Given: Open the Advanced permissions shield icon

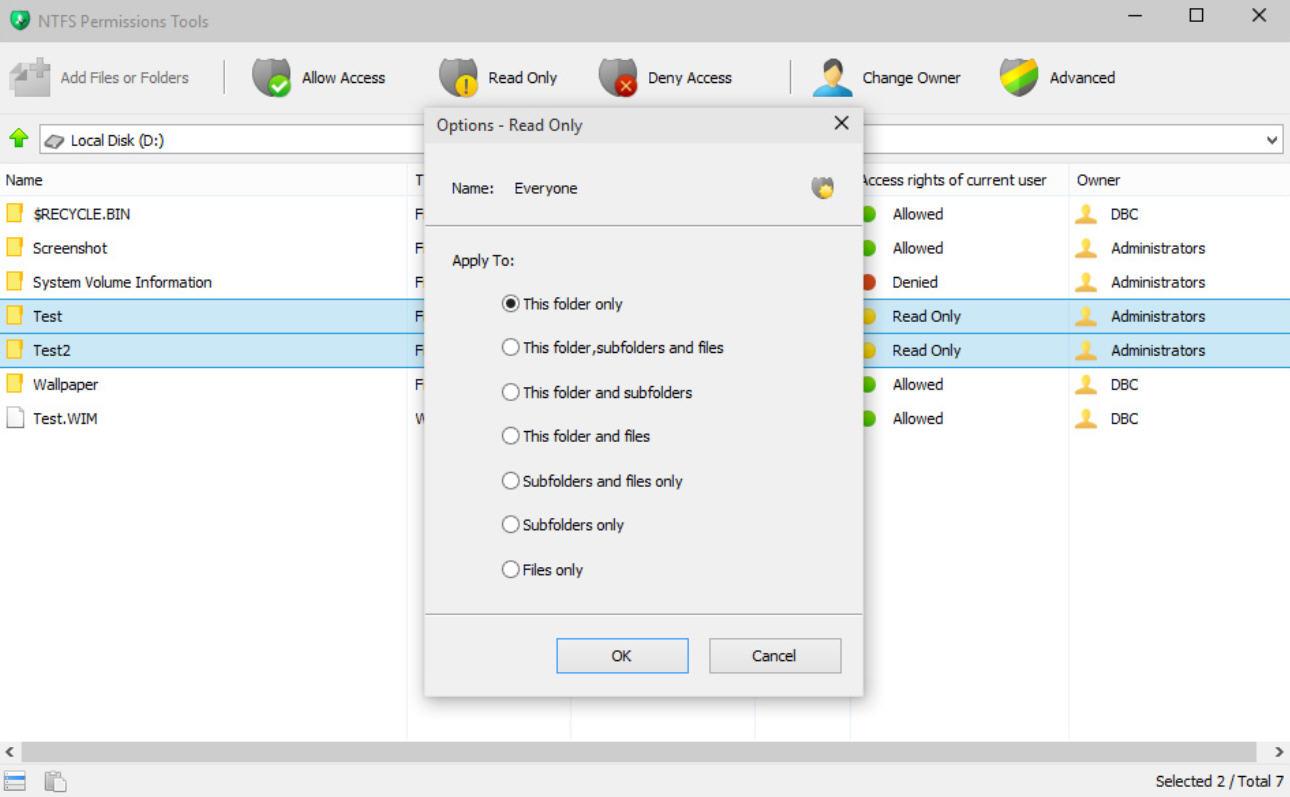Looking at the screenshot, I should 1019,78.
